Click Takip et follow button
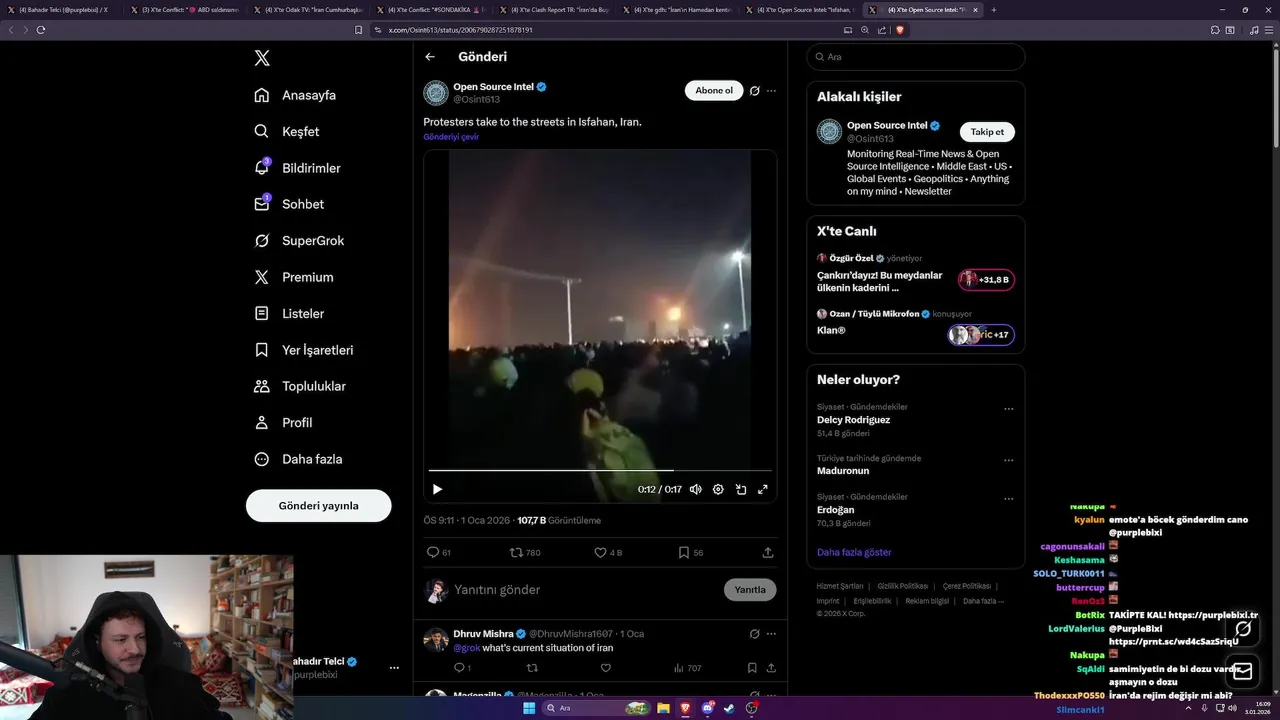This screenshot has width=1280, height=720. click(x=987, y=132)
